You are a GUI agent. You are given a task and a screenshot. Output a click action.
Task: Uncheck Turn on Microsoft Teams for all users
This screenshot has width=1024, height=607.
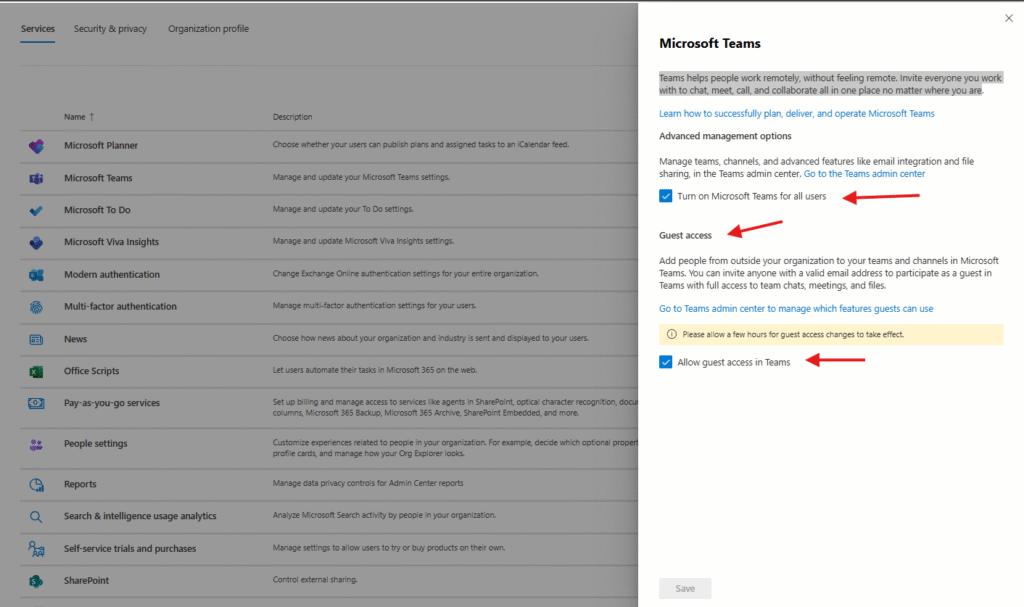[666, 196]
